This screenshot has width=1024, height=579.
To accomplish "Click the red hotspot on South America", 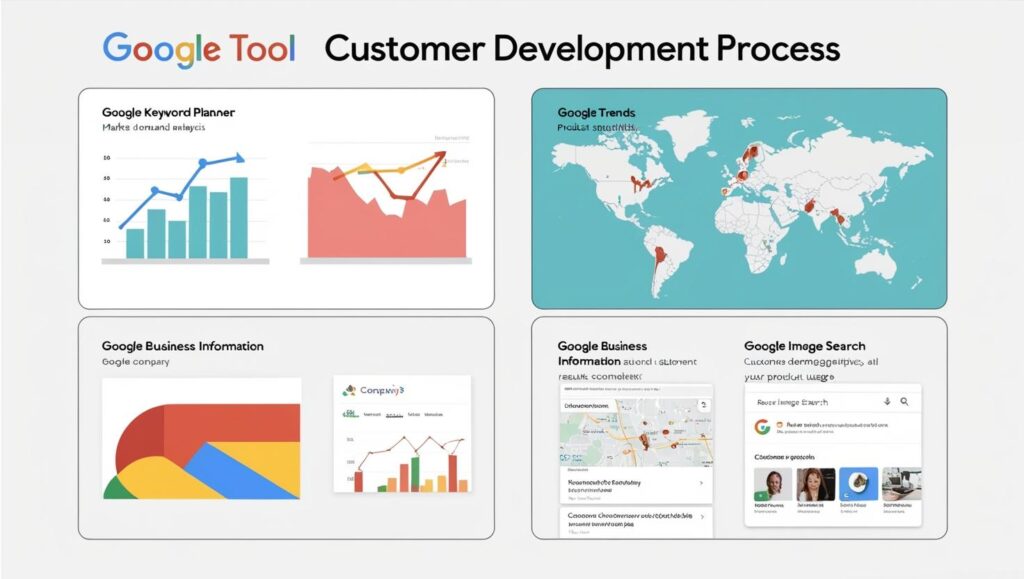I will (660, 256).
